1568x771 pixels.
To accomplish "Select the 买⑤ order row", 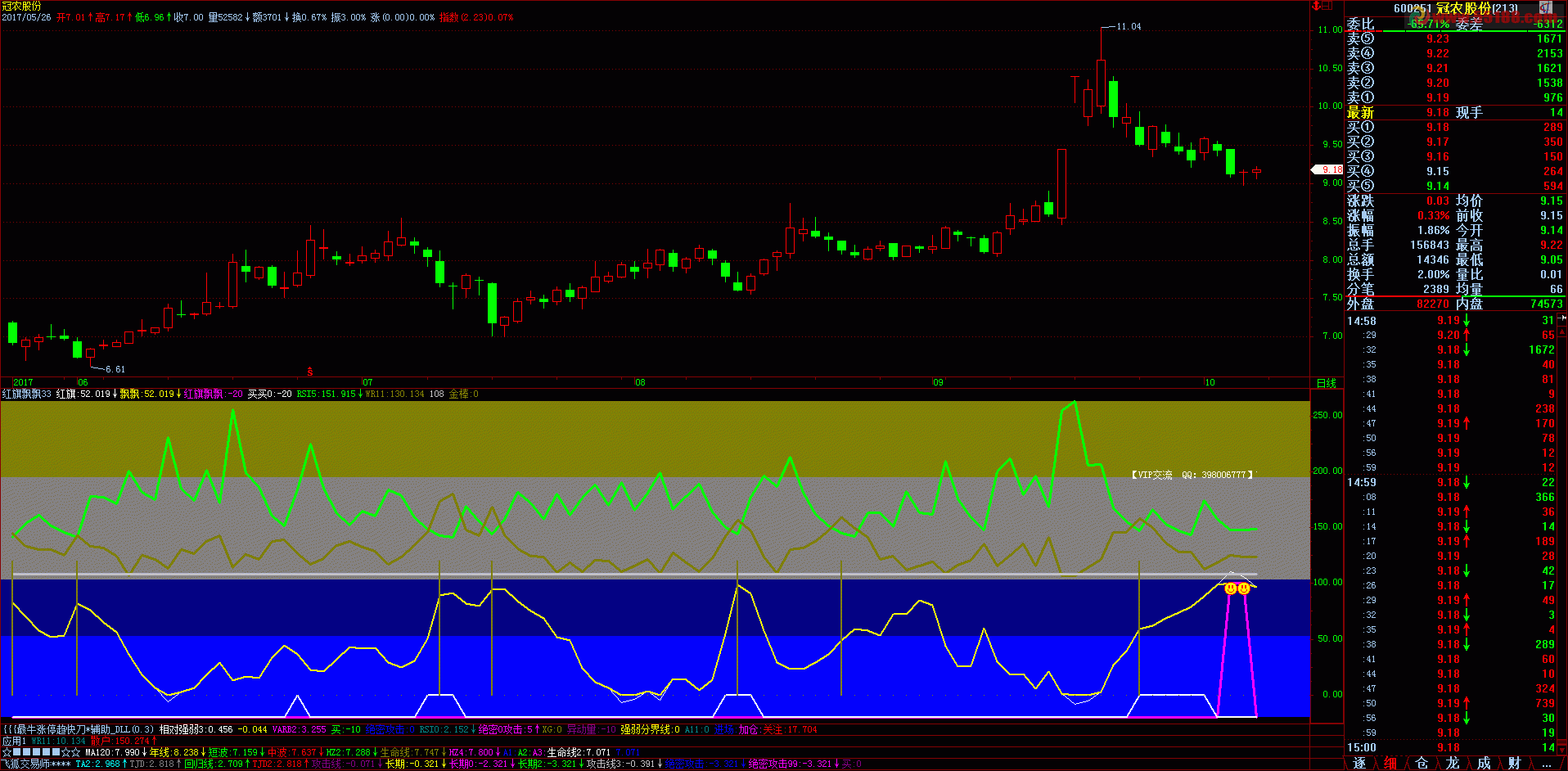I will (1455, 186).
